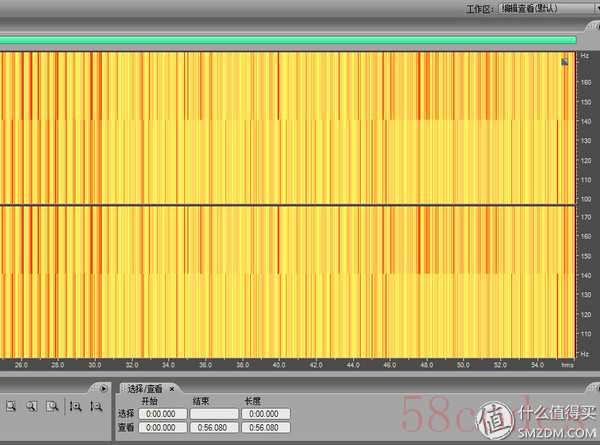The height and width of the screenshot is (445, 600).
Task: Click the 30.0 mark on the time ruler
Action: coord(95,365)
